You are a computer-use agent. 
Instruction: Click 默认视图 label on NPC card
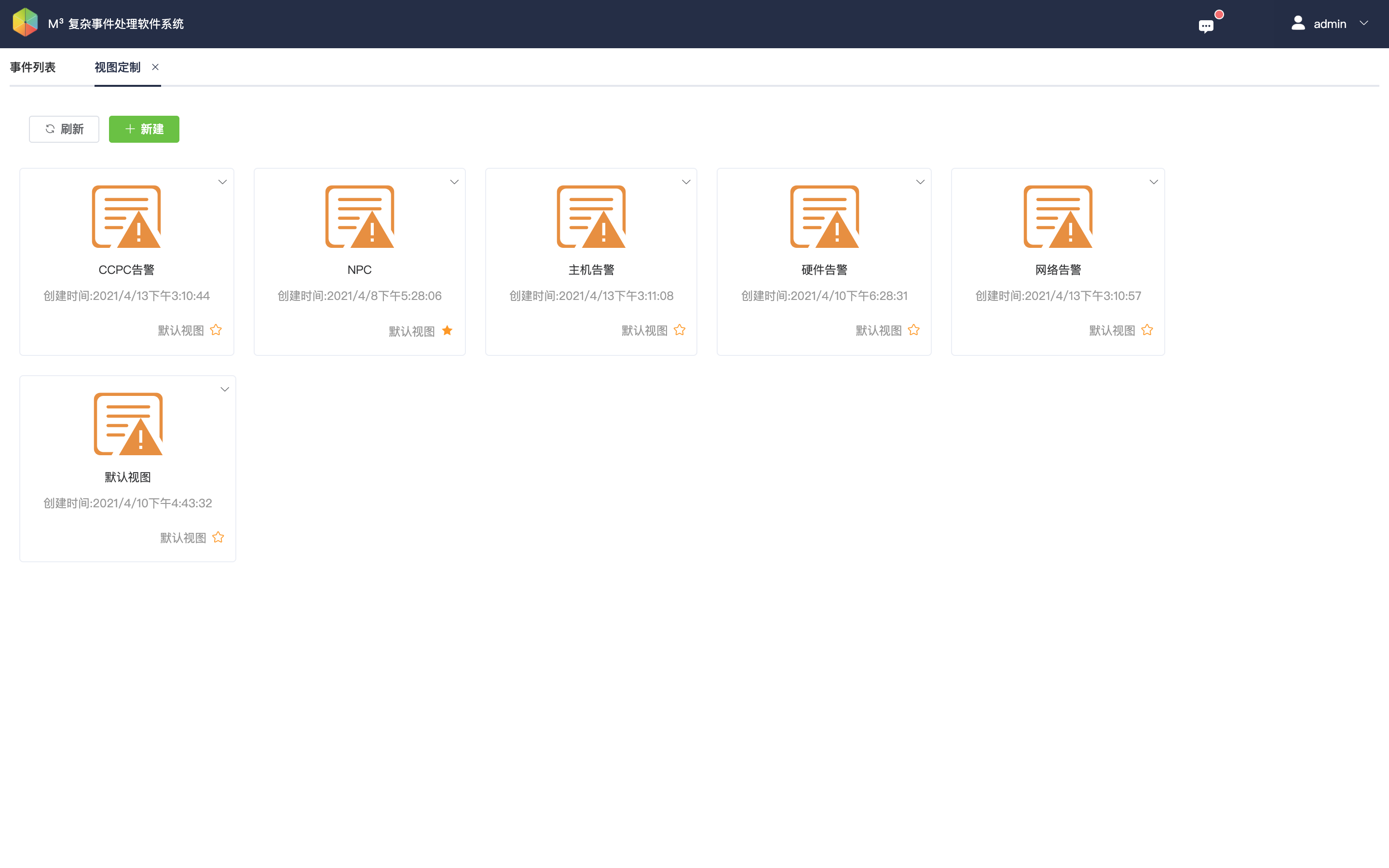pyautogui.click(x=411, y=331)
